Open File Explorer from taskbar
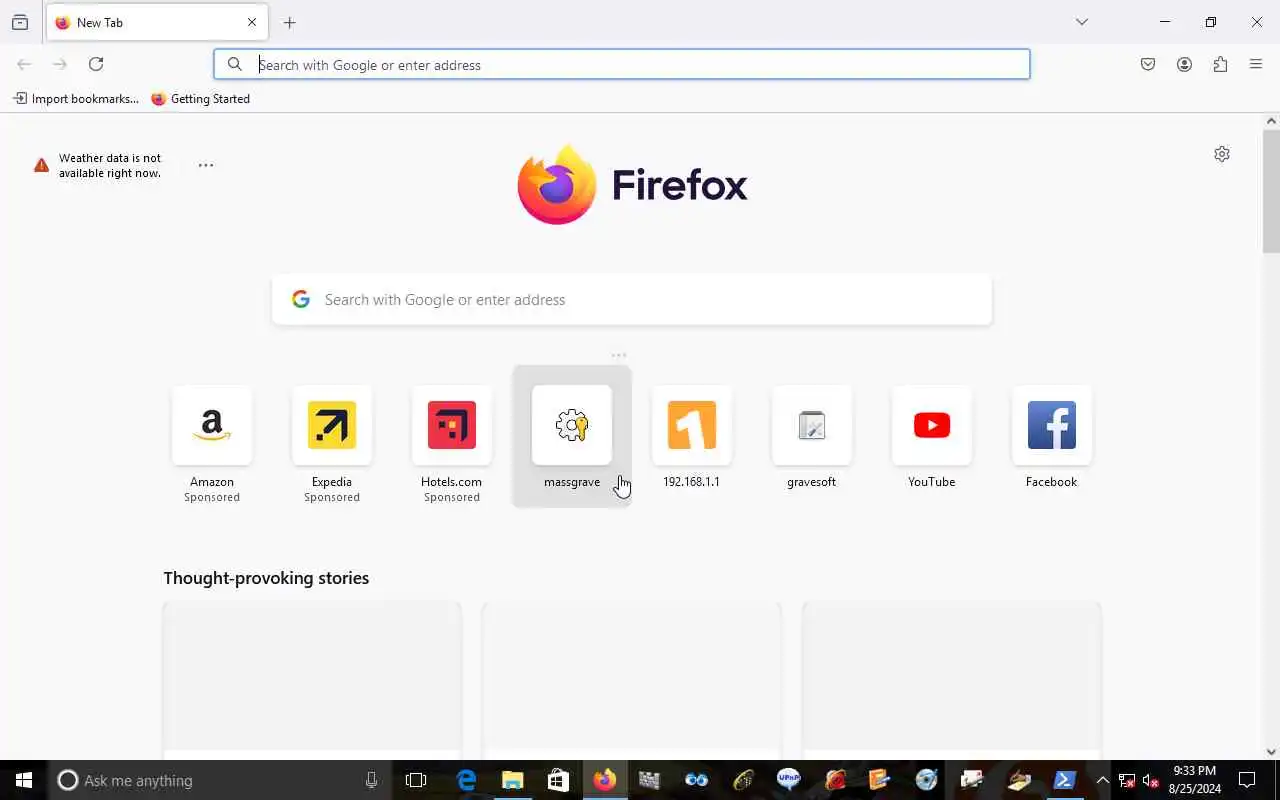The width and height of the screenshot is (1280, 800). point(512,780)
